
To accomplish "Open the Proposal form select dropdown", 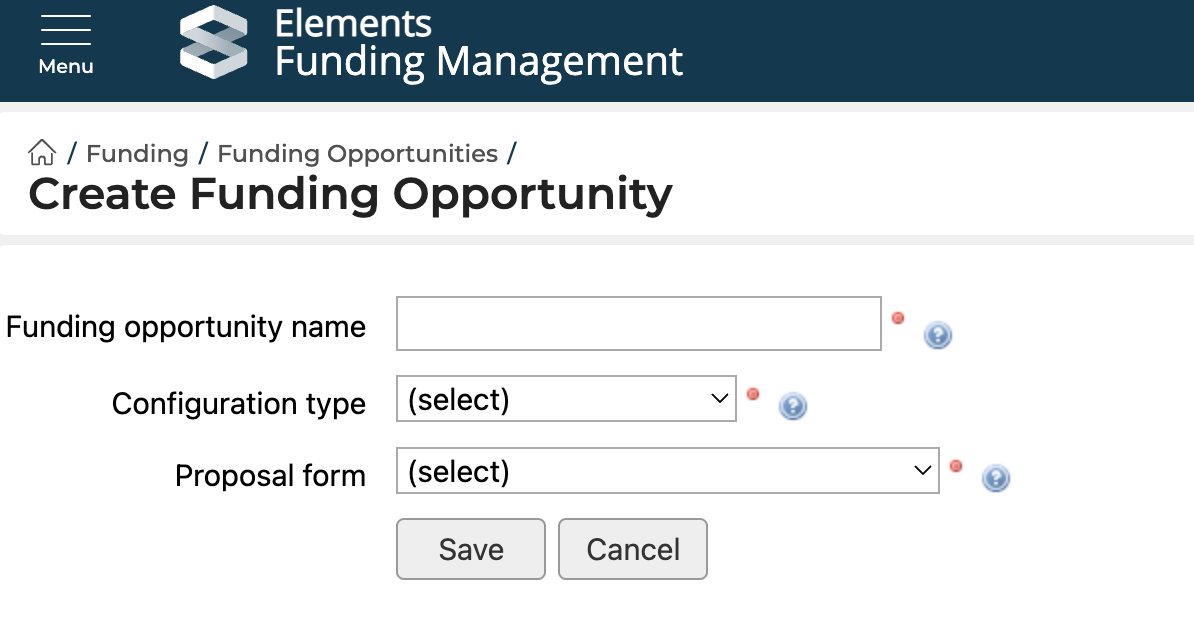I will click(x=667, y=471).
